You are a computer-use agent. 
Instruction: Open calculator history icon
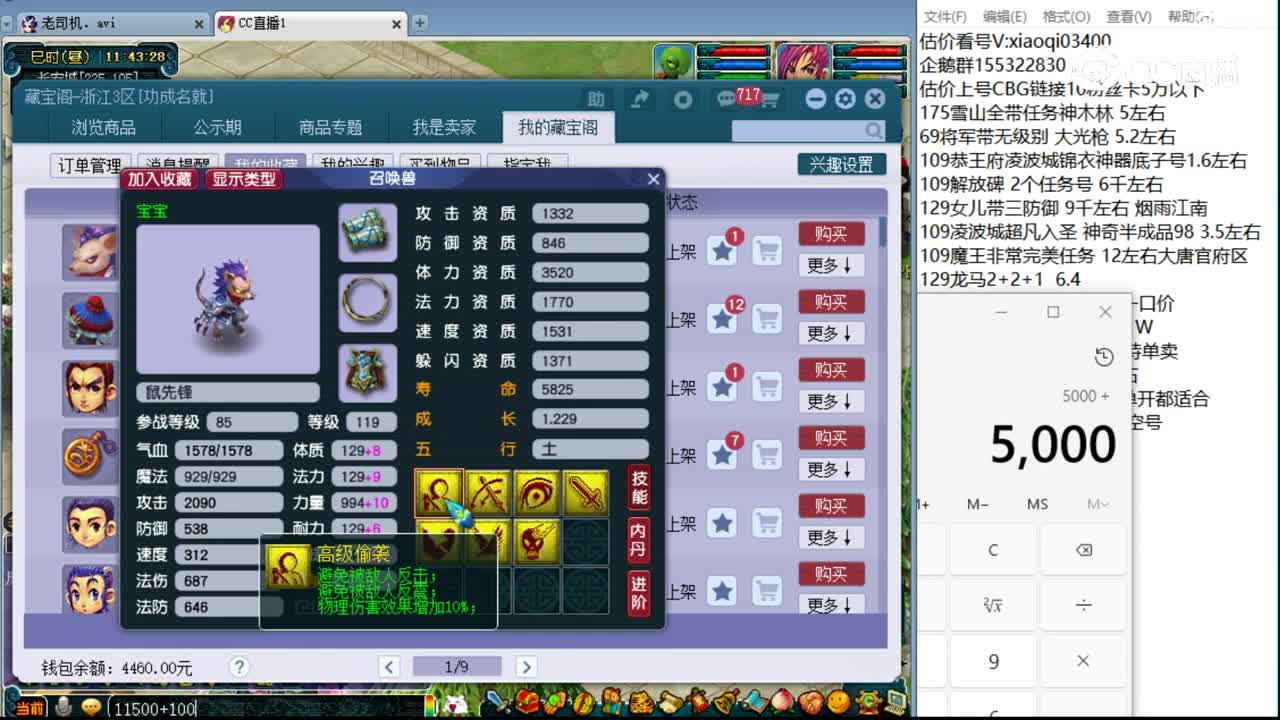(x=1104, y=358)
